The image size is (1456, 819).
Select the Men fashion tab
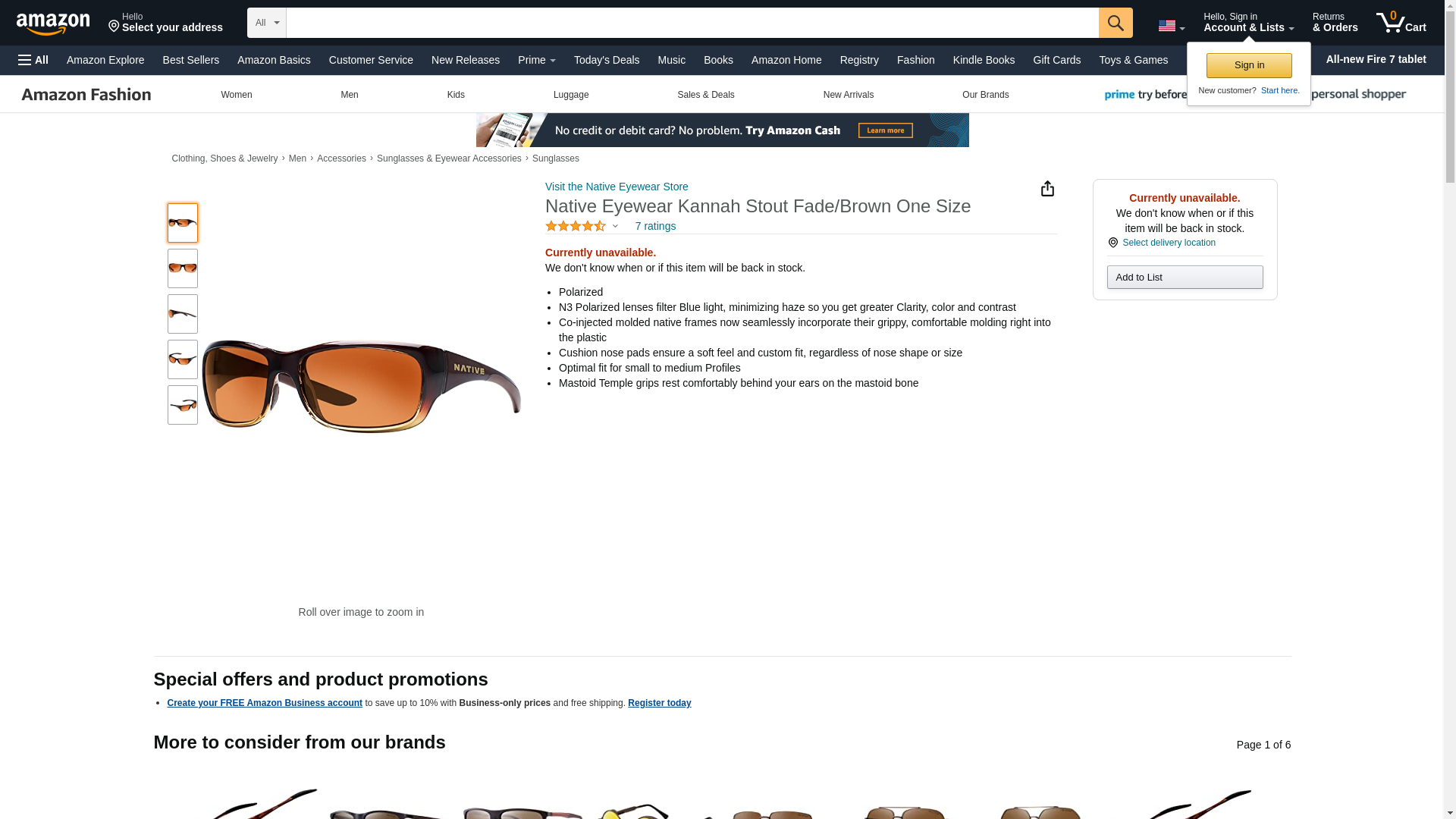(x=350, y=95)
